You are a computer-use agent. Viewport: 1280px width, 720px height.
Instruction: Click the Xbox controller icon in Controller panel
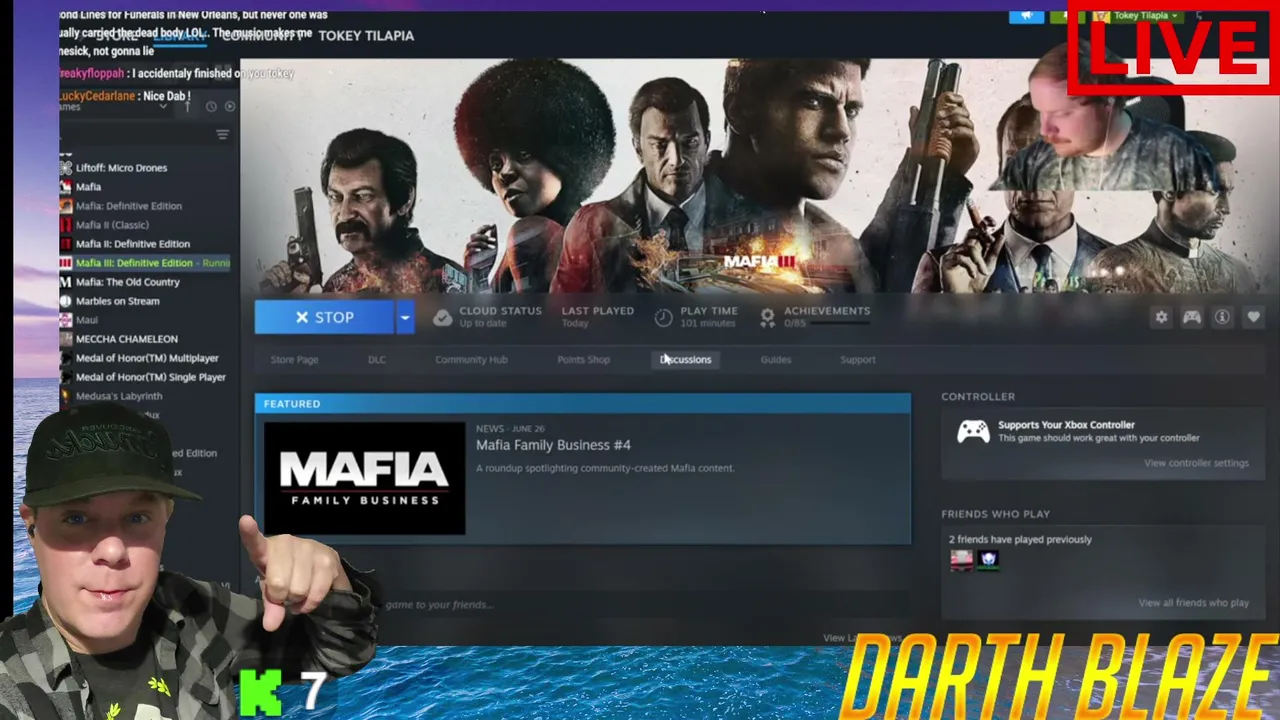973,431
